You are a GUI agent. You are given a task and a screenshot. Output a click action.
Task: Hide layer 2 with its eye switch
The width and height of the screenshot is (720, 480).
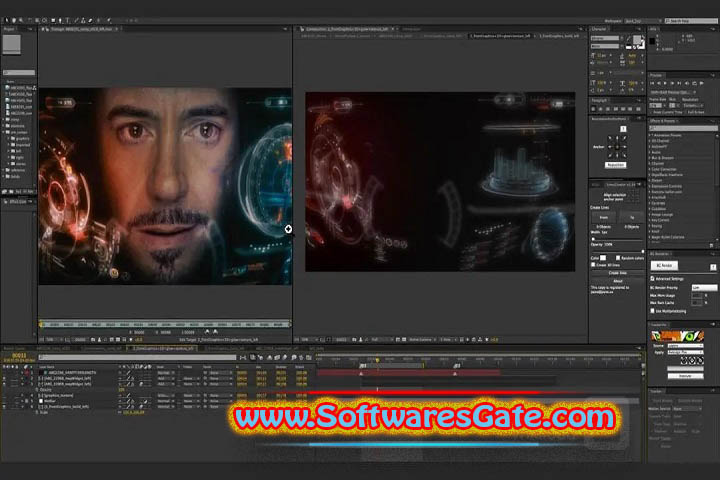point(4,378)
